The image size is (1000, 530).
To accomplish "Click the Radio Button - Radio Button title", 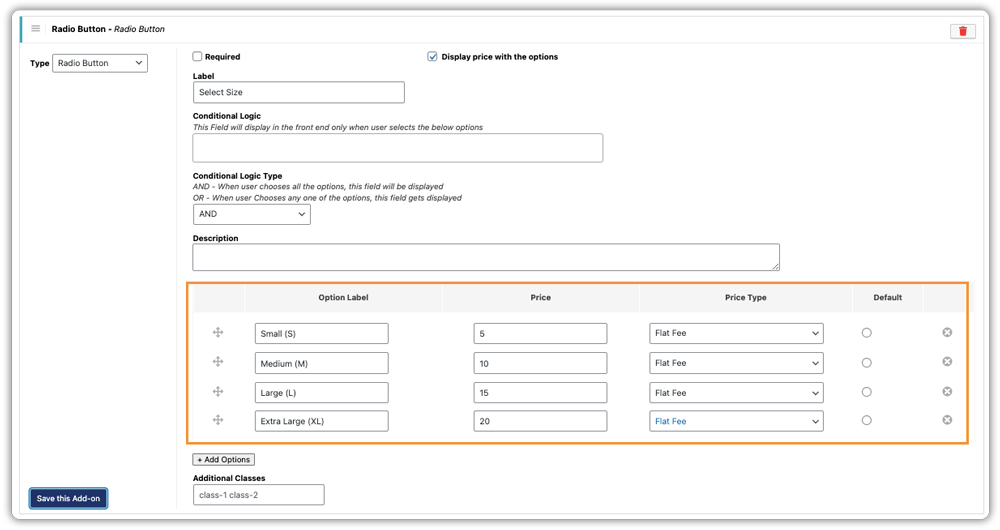I will [x=108, y=29].
